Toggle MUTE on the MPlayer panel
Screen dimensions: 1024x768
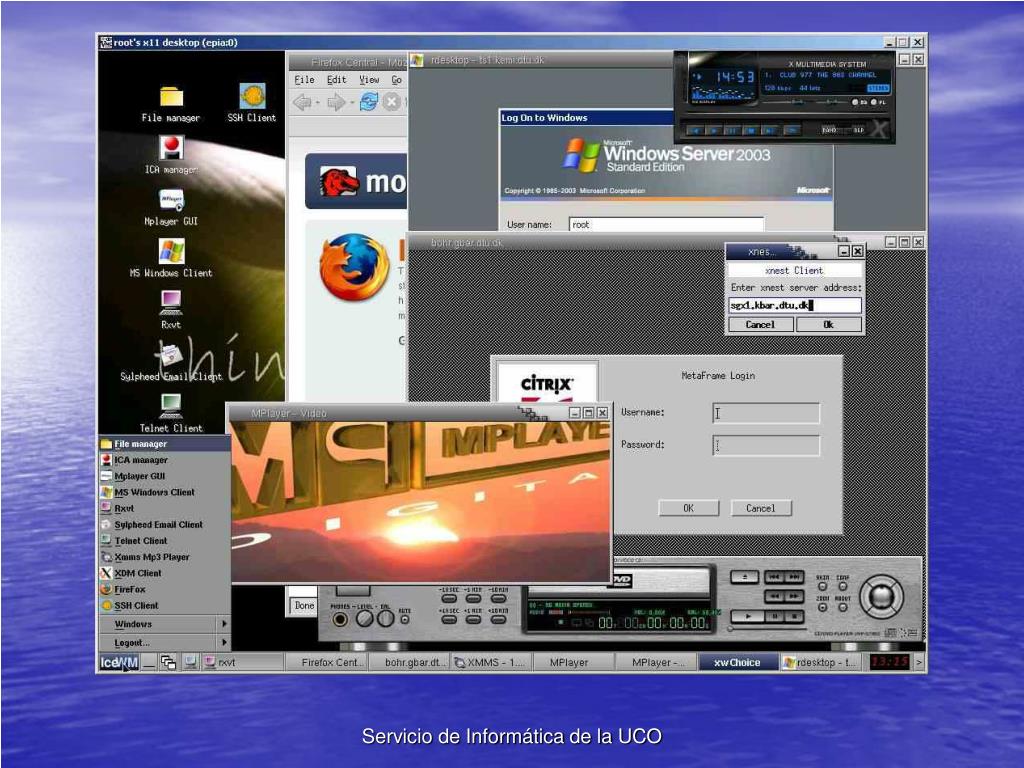(405, 619)
